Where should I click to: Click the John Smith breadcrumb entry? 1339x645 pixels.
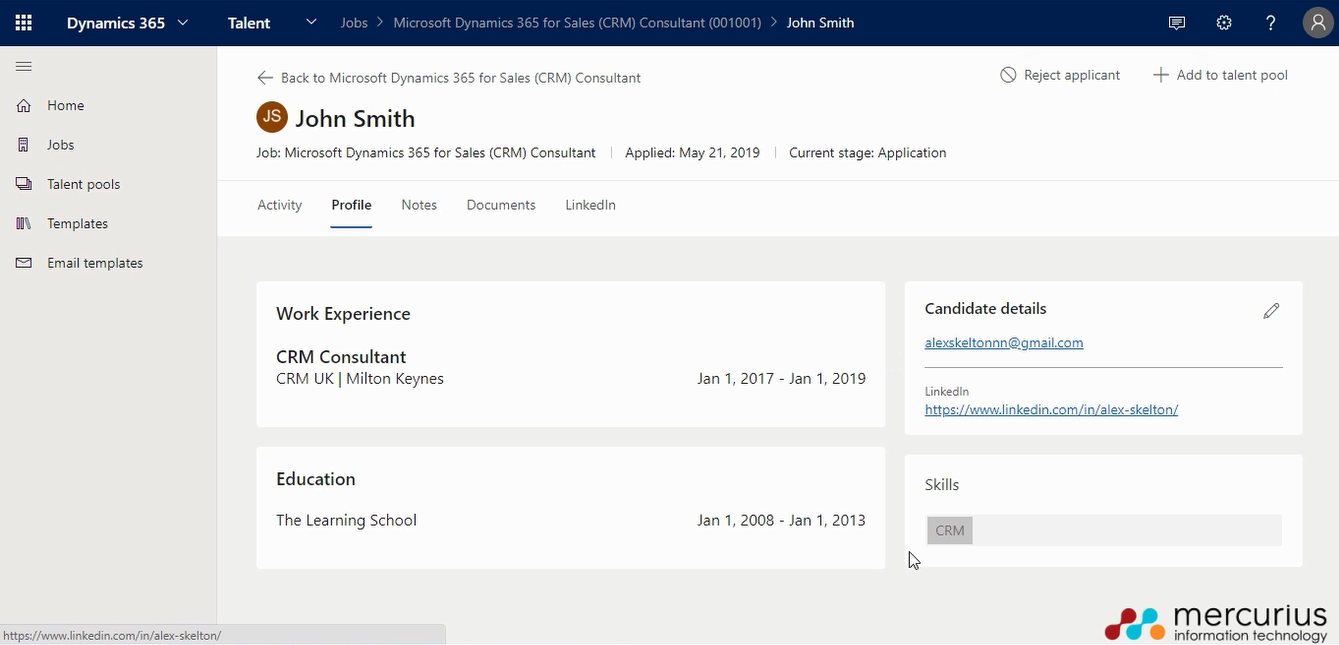tap(820, 22)
